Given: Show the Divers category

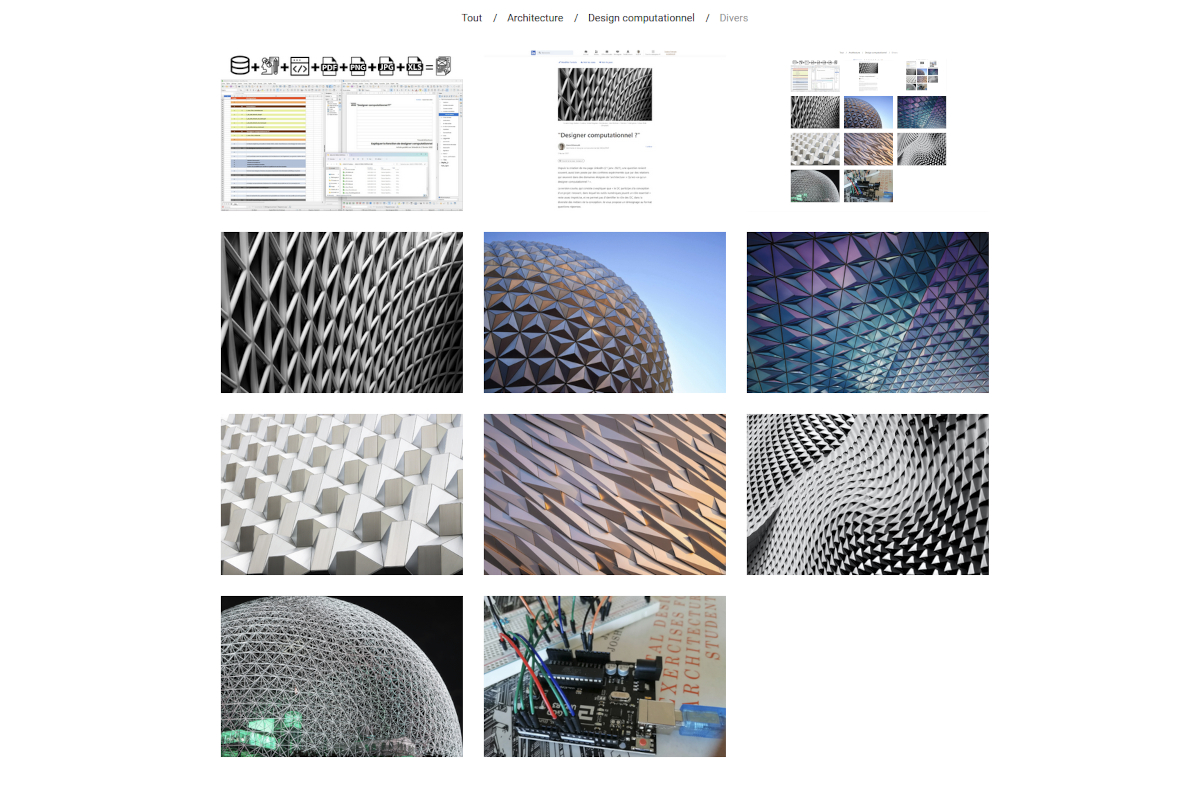Looking at the screenshot, I should pos(733,18).
